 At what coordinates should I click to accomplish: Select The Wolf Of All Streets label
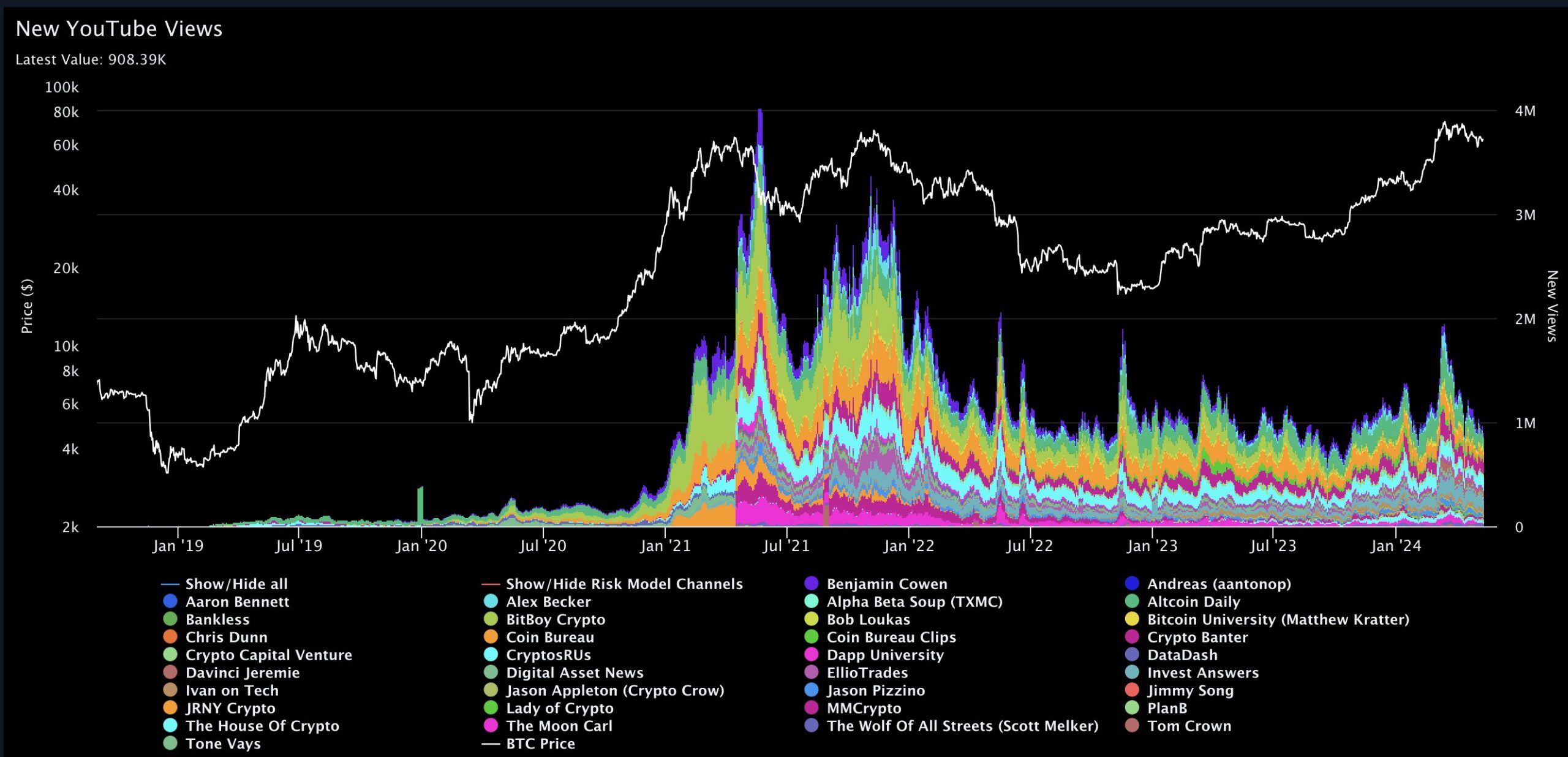click(962, 726)
